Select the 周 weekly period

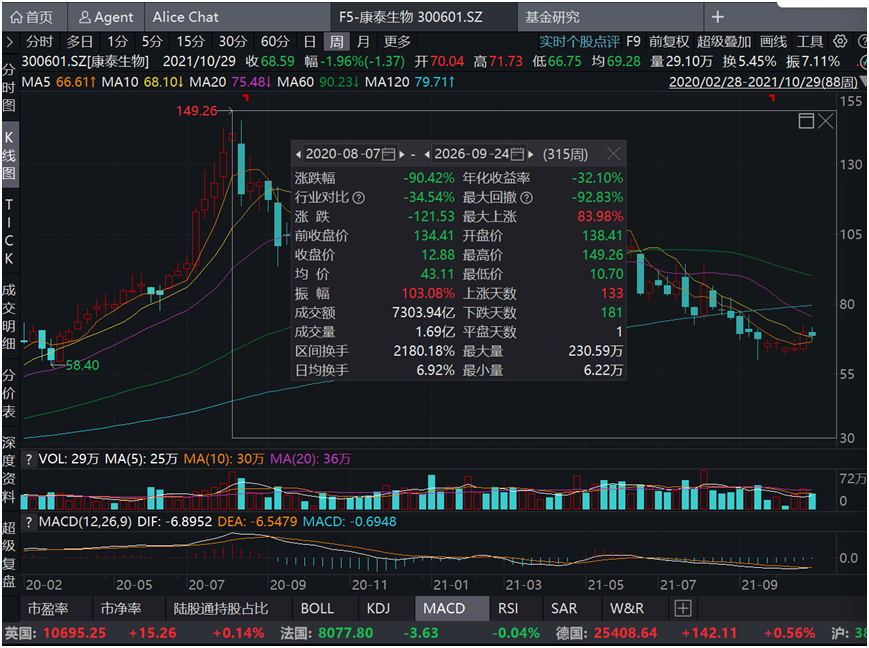tap(336, 42)
